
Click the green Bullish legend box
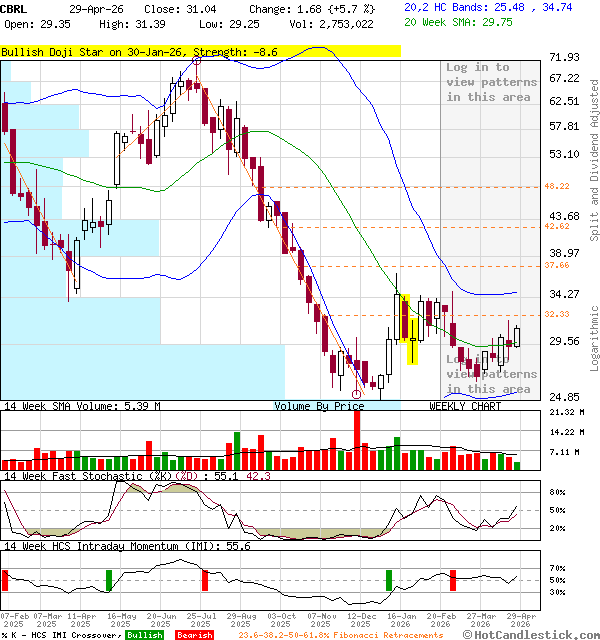(145, 635)
